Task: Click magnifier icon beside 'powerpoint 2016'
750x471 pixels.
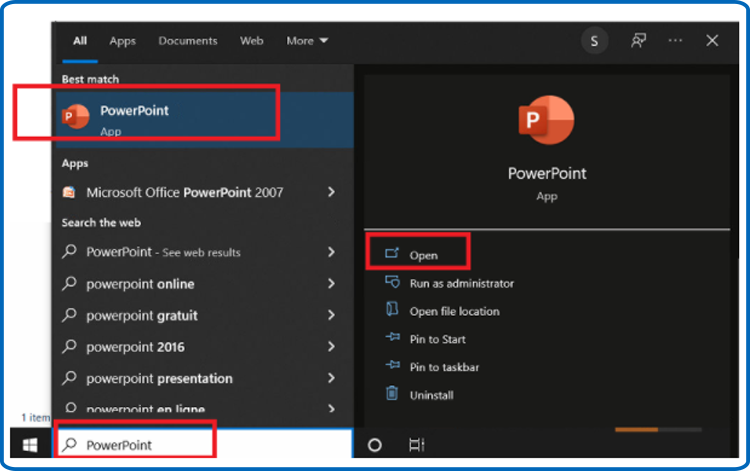Action: click(69, 346)
